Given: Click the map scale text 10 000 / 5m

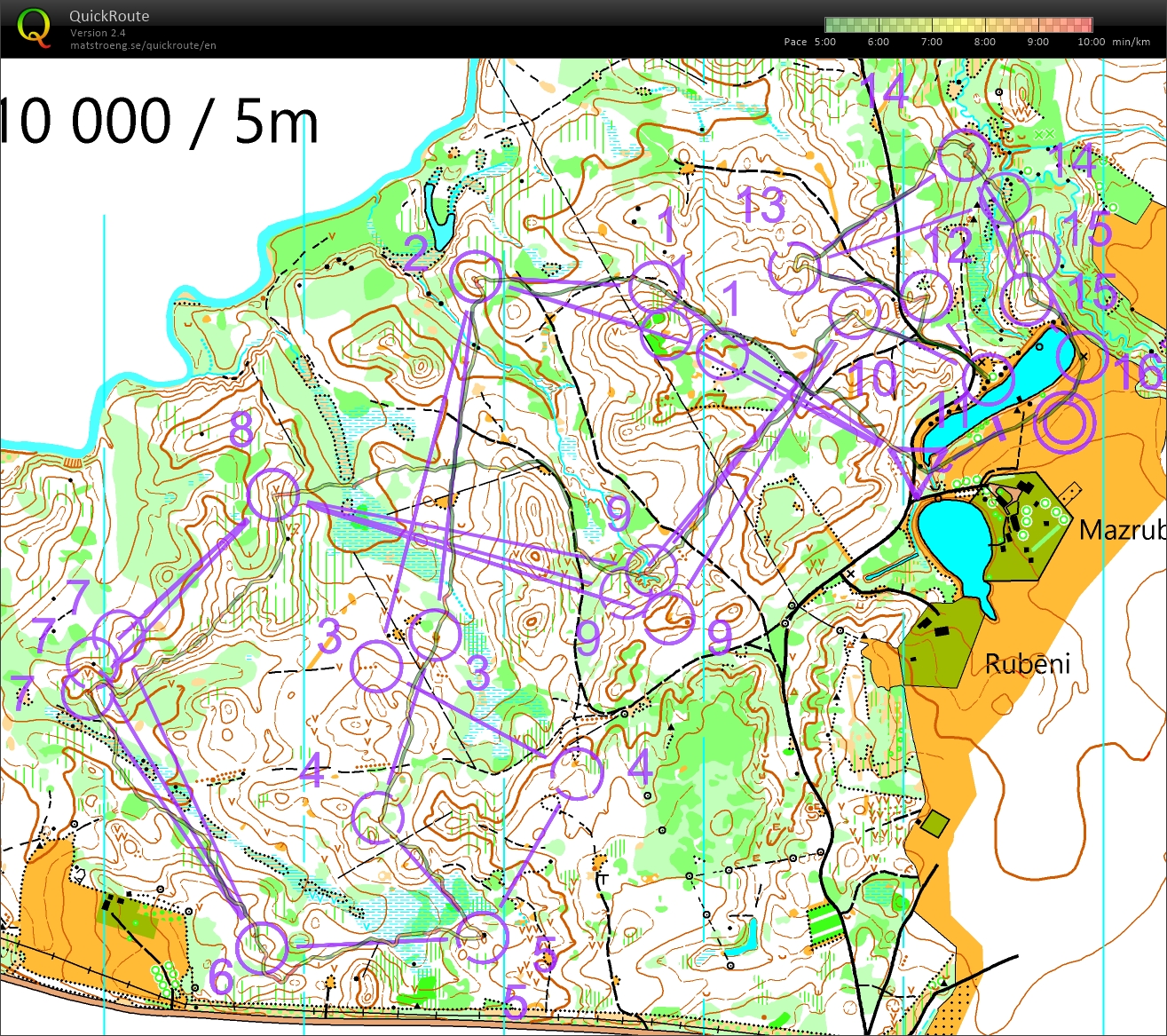Looking at the screenshot, I should [x=160, y=123].
